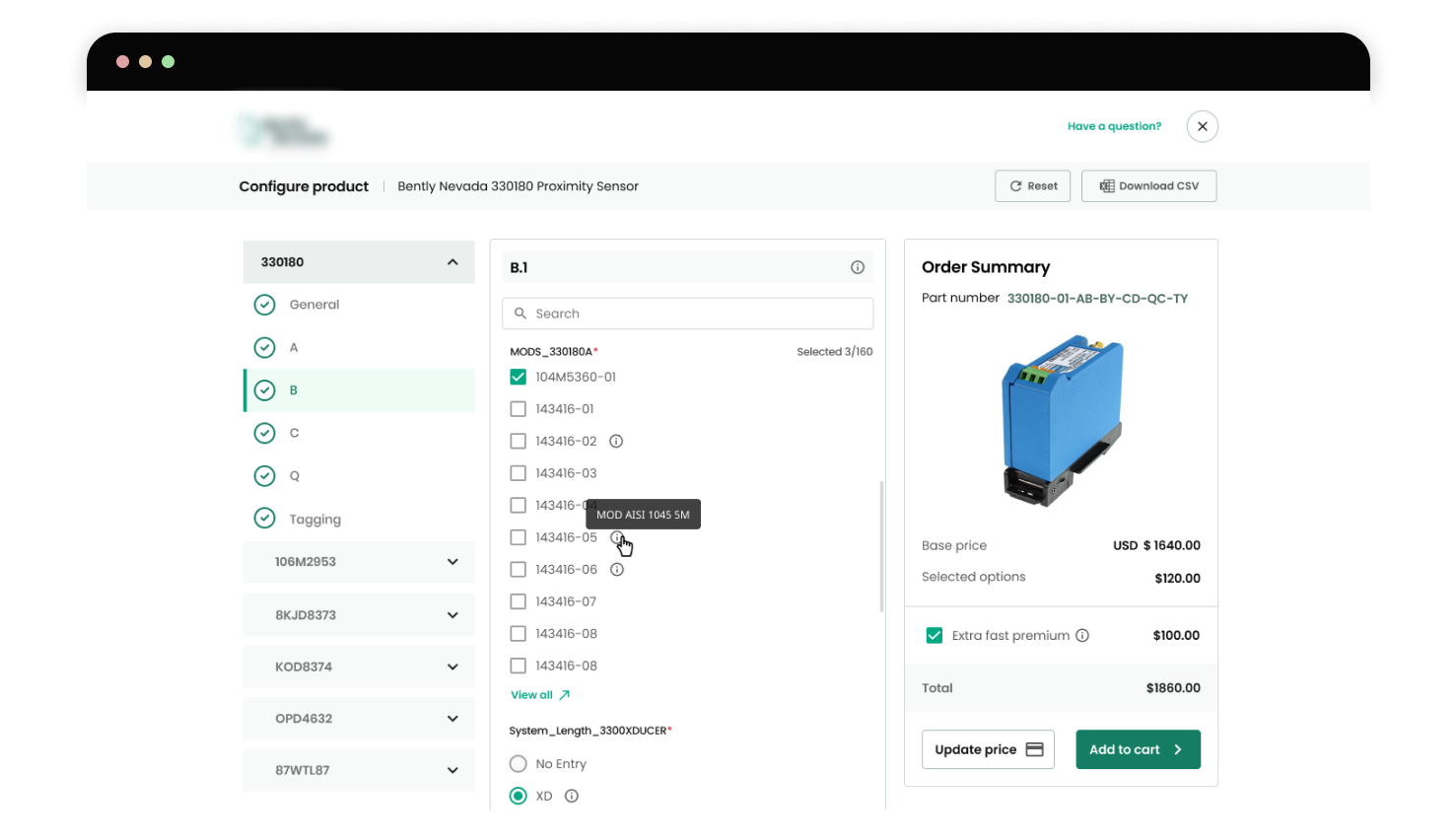
Task: Expand the 106M2953 section
Action: click(452, 562)
